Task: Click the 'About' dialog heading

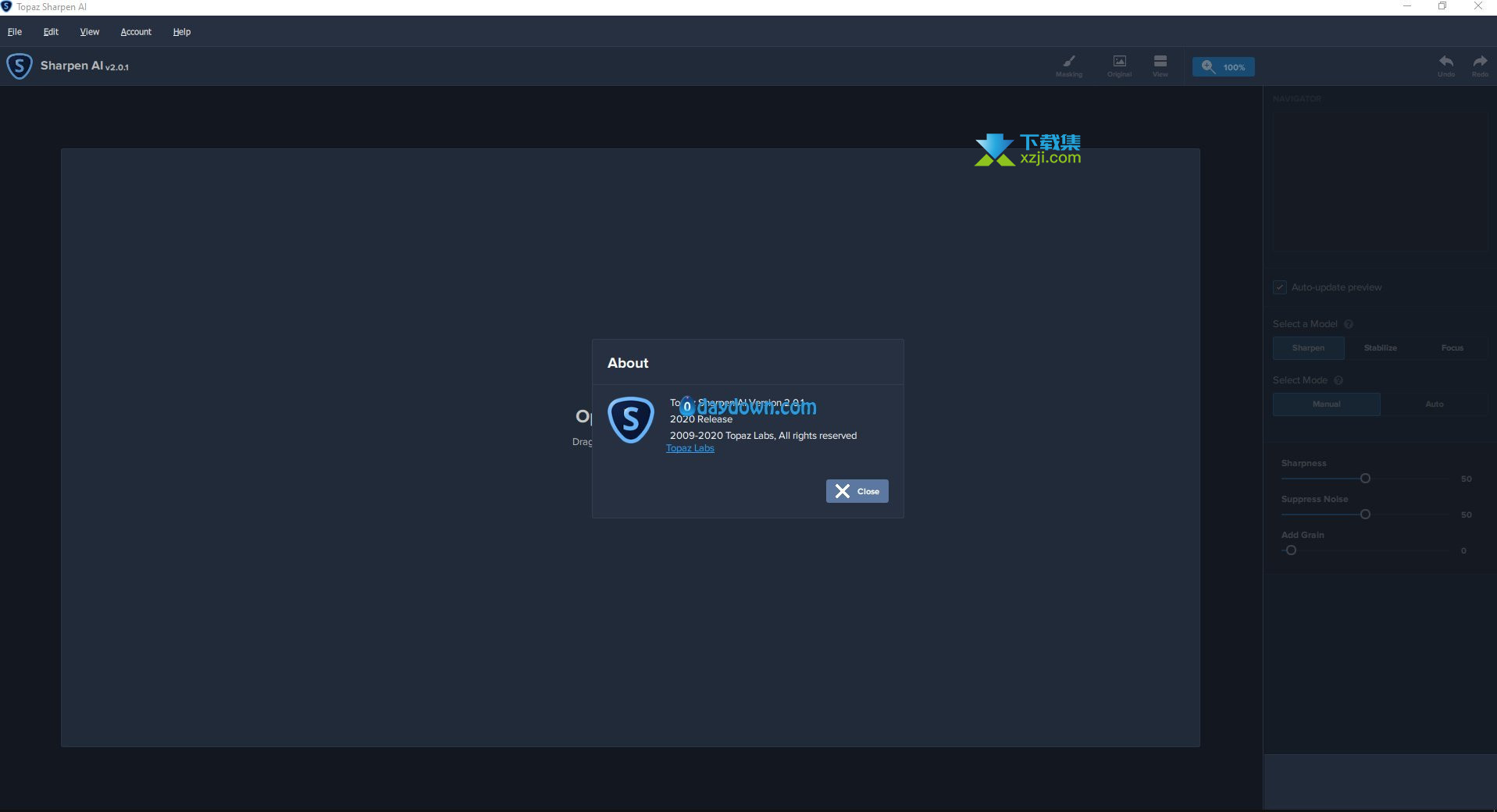Action: (628, 363)
